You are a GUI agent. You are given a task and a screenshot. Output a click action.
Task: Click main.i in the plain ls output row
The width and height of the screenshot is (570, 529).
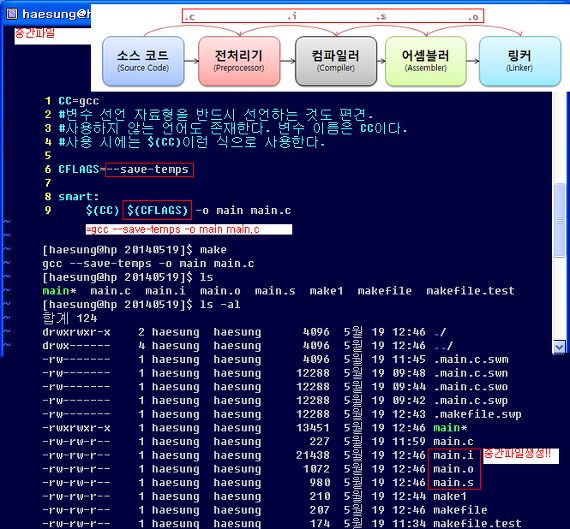tap(165, 291)
